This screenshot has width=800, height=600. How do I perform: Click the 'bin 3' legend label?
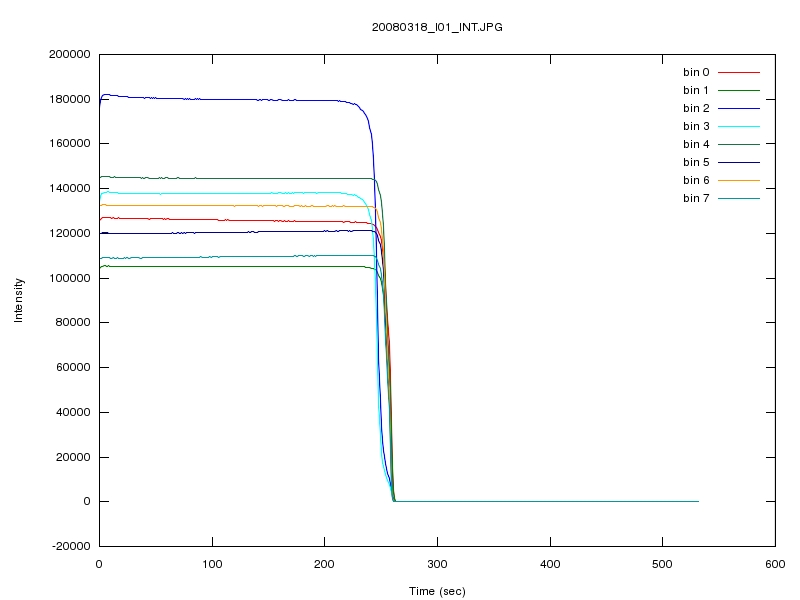pyautogui.click(x=696, y=126)
